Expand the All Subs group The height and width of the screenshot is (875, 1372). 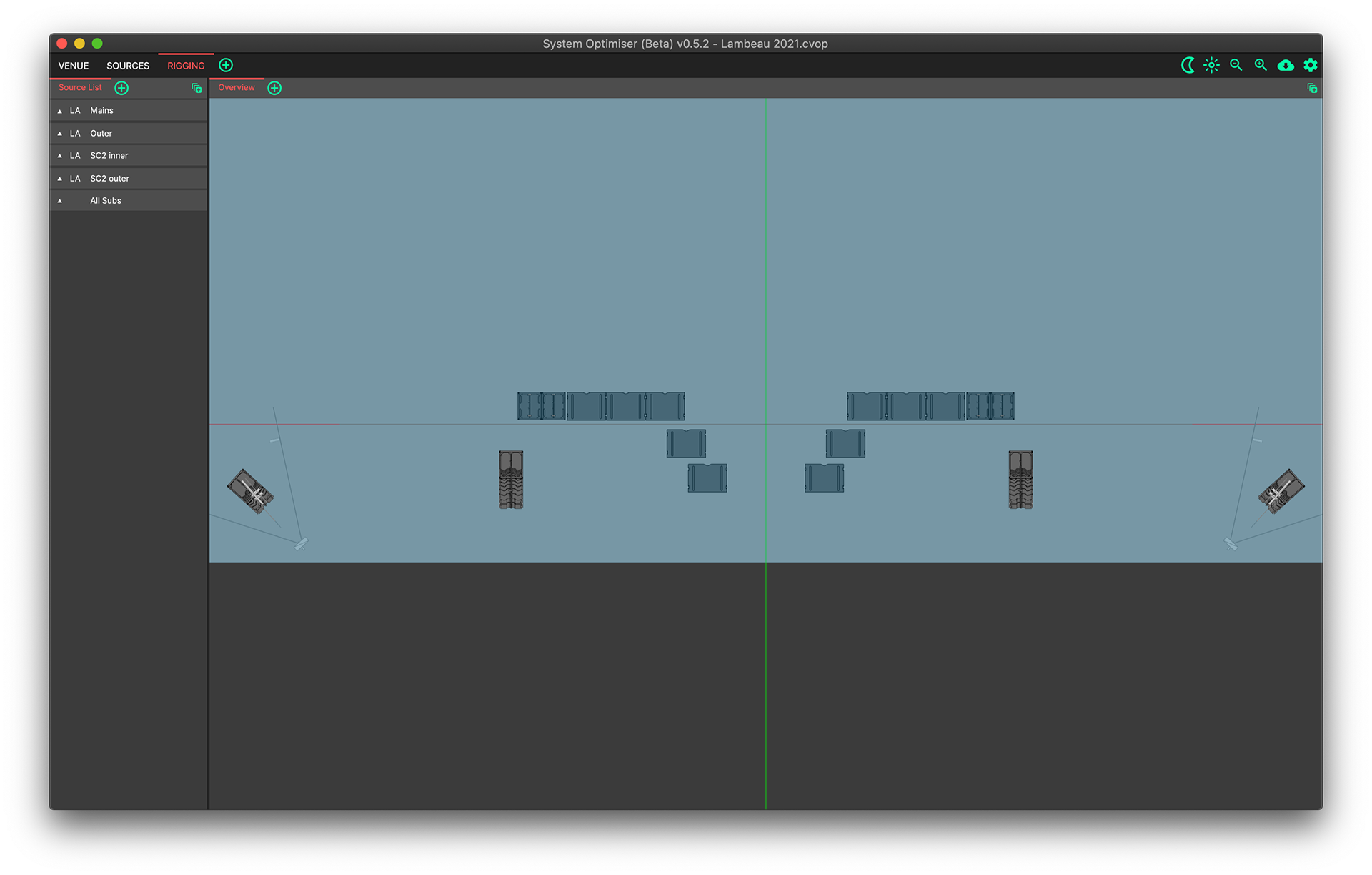click(x=60, y=201)
